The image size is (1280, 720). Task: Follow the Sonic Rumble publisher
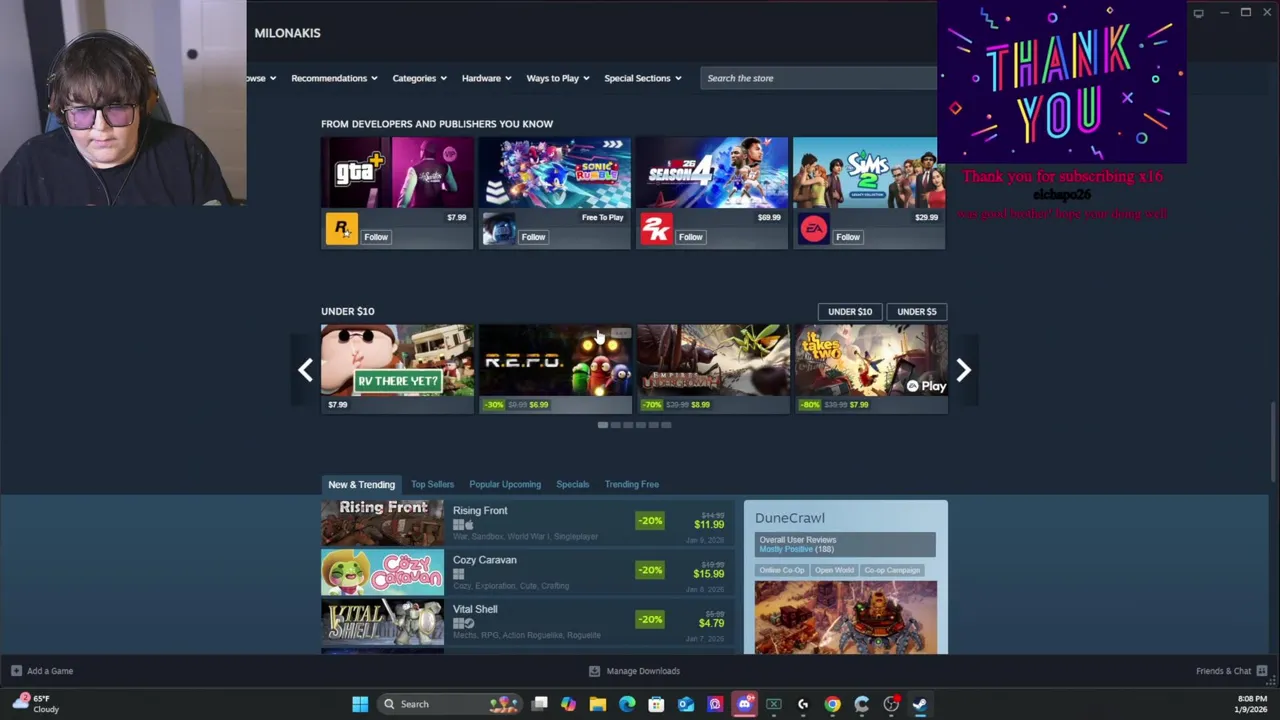tap(533, 237)
